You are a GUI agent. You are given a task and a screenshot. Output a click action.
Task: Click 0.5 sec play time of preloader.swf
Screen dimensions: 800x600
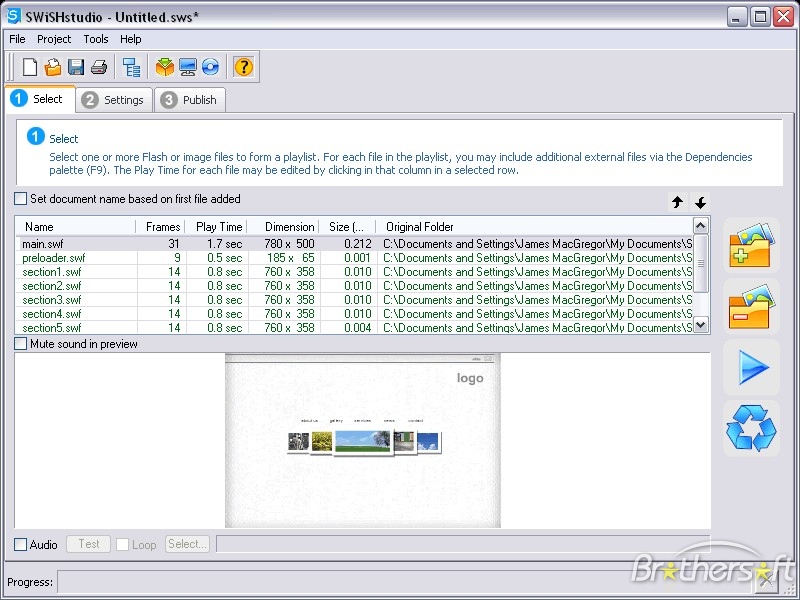pos(224,258)
